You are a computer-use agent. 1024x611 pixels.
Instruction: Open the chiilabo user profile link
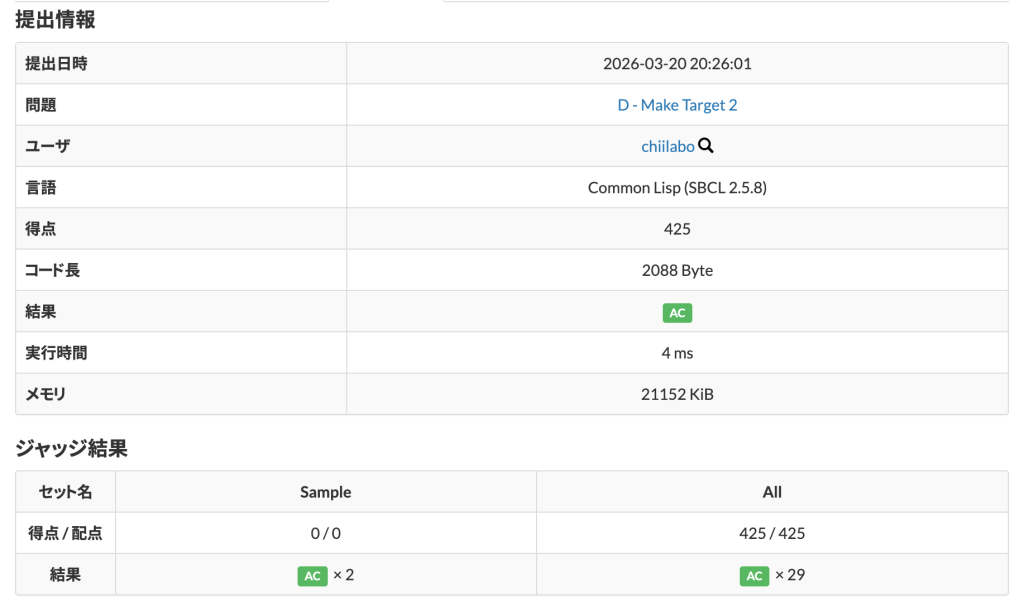click(x=667, y=146)
